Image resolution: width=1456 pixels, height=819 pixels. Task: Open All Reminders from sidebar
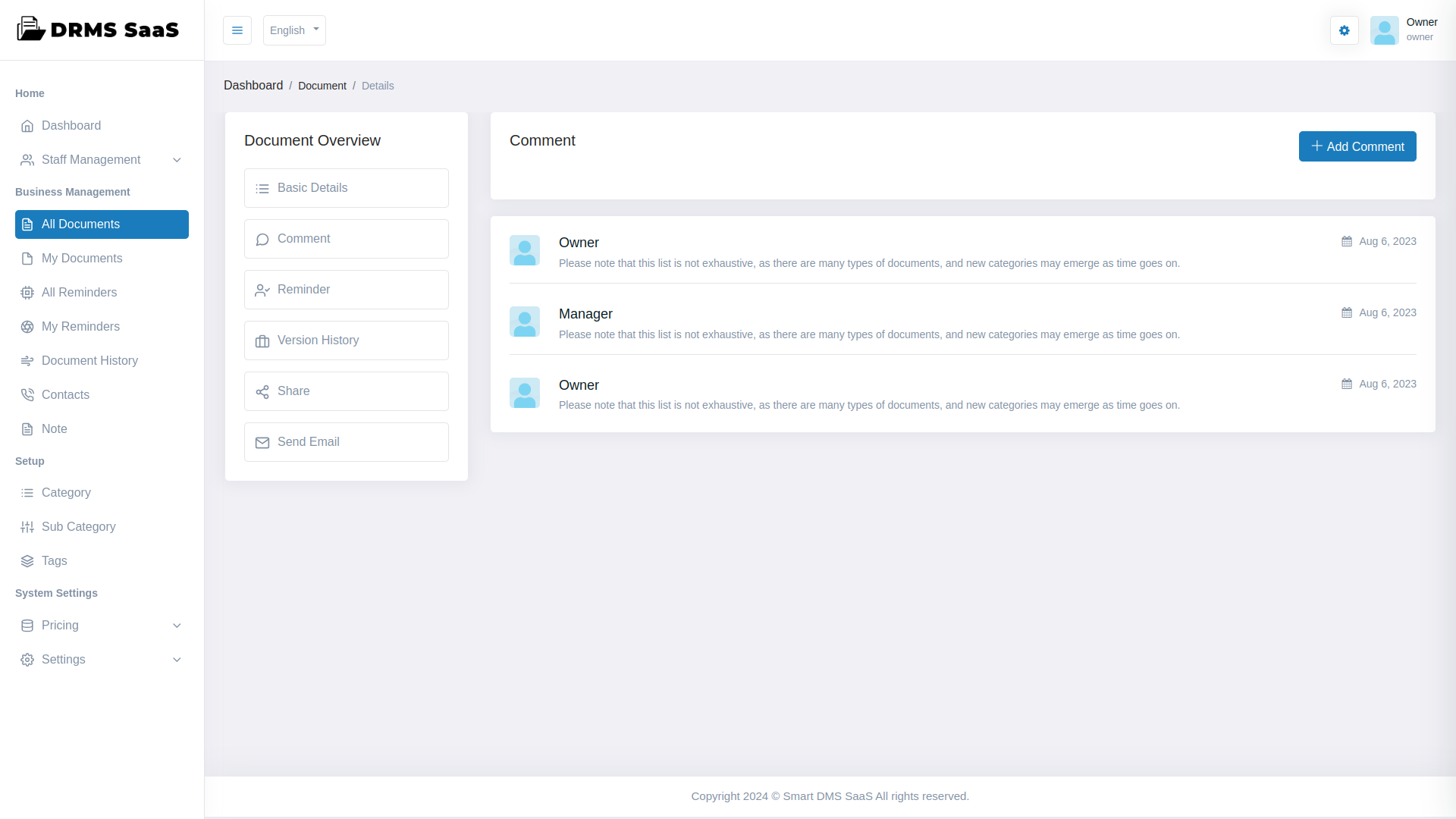click(x=79, y=292)
